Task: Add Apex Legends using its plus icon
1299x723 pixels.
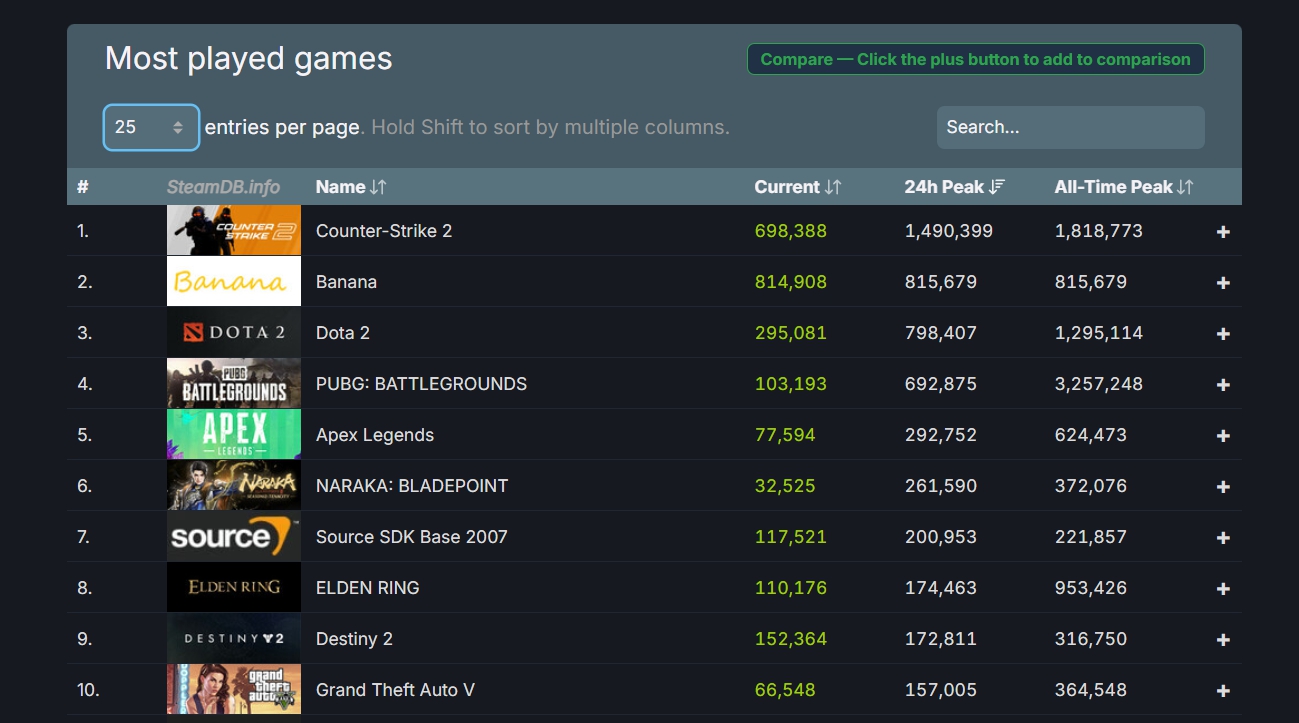Action: point(1222,436)
